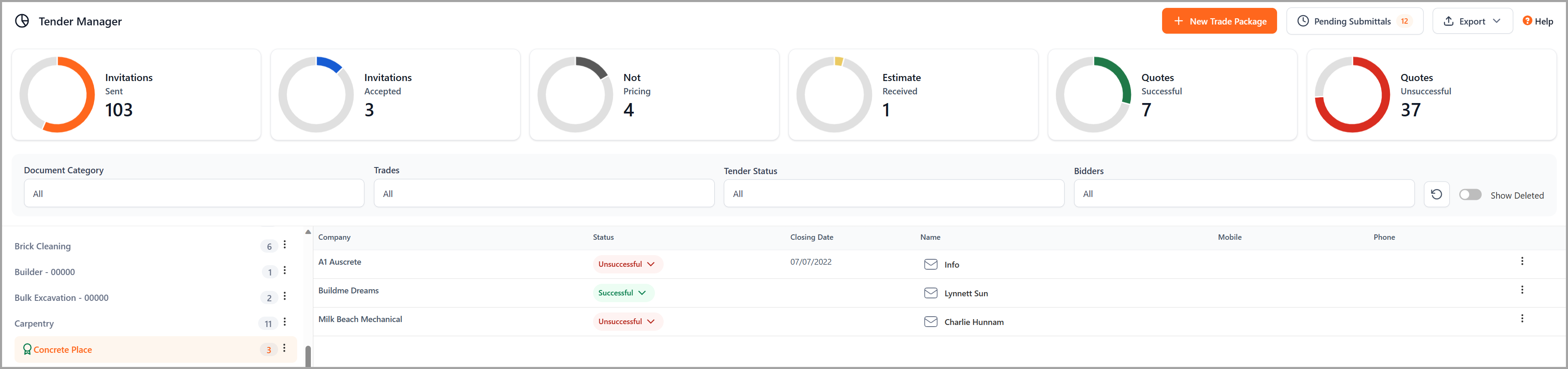Select the Carpentry trade package
This screenshot has height=369, width=1568.
click(34, 323)
